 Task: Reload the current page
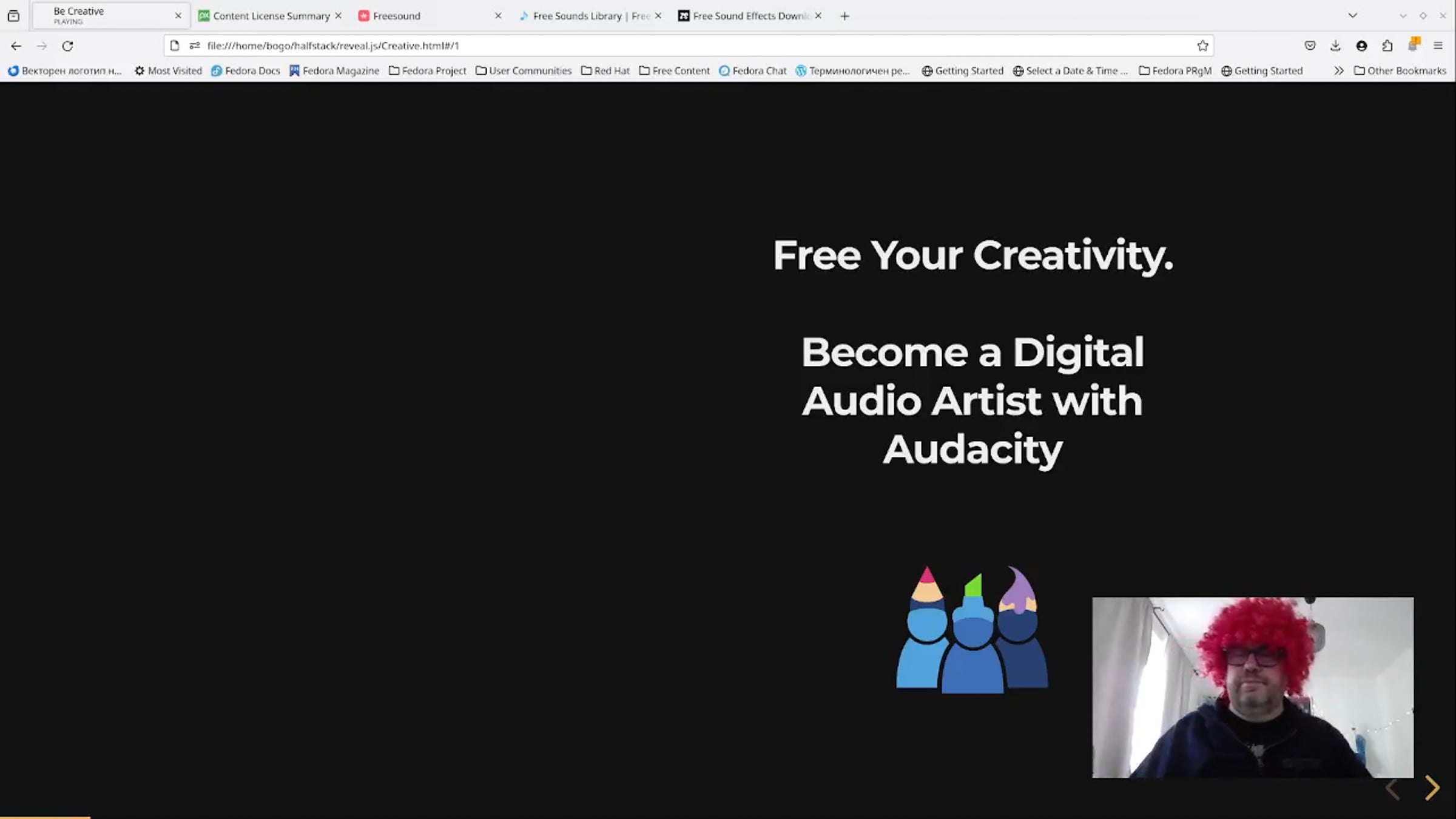[x=67, y=46]
